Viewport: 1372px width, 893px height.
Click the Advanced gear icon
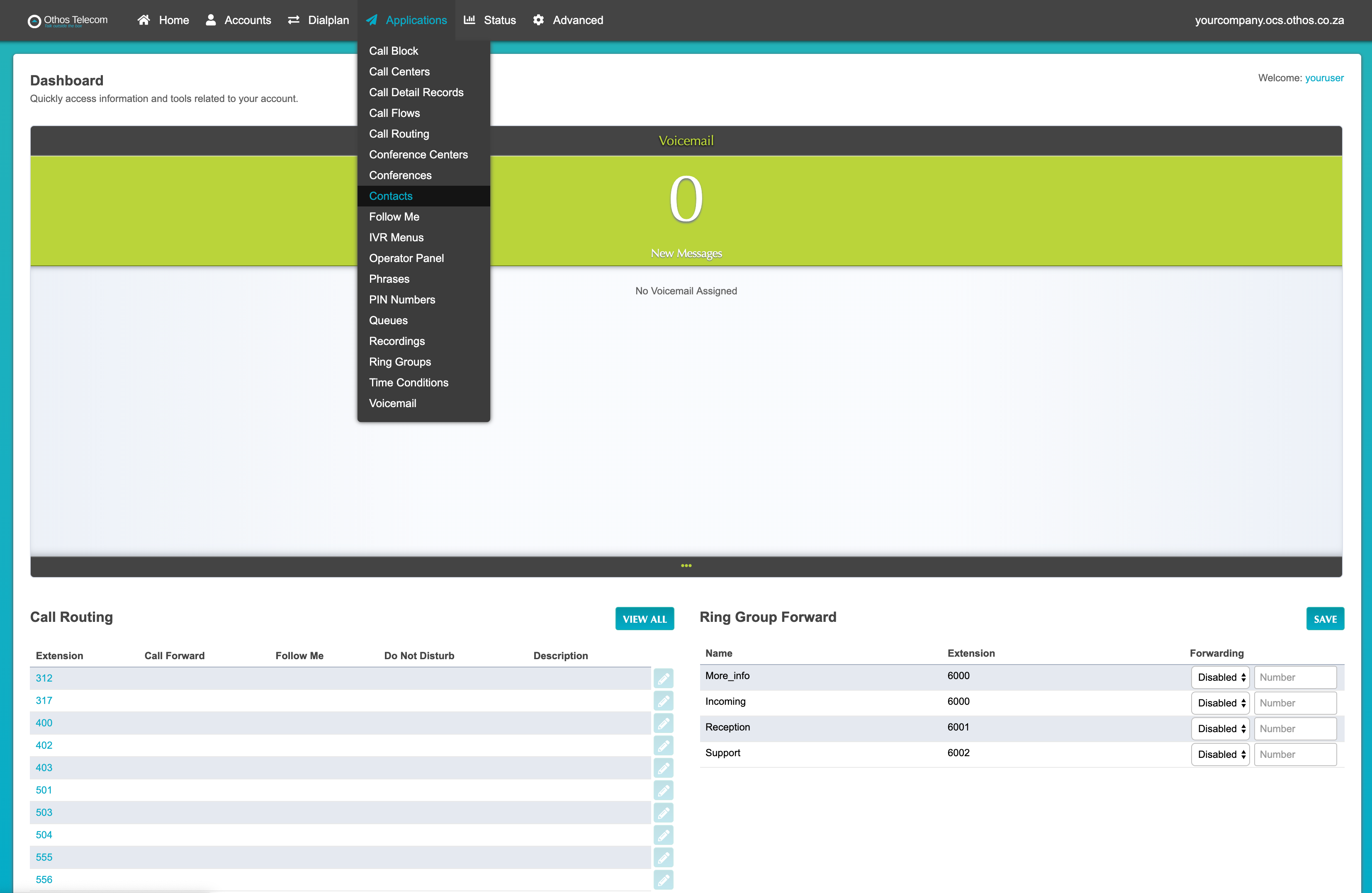pyautogui.click(x=538, y=20)
